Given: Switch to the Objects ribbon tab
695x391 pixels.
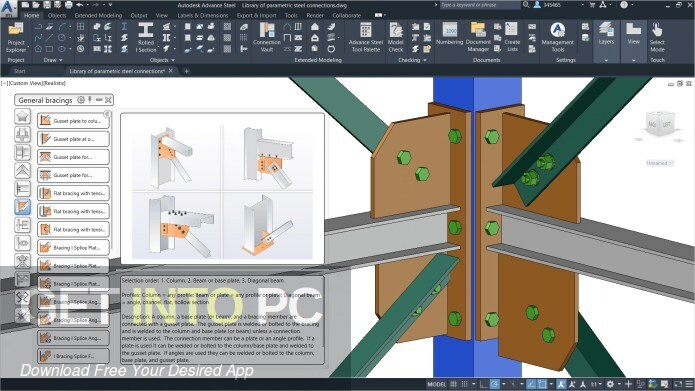Looking at the screenshot, I should [x=57, y=15].
